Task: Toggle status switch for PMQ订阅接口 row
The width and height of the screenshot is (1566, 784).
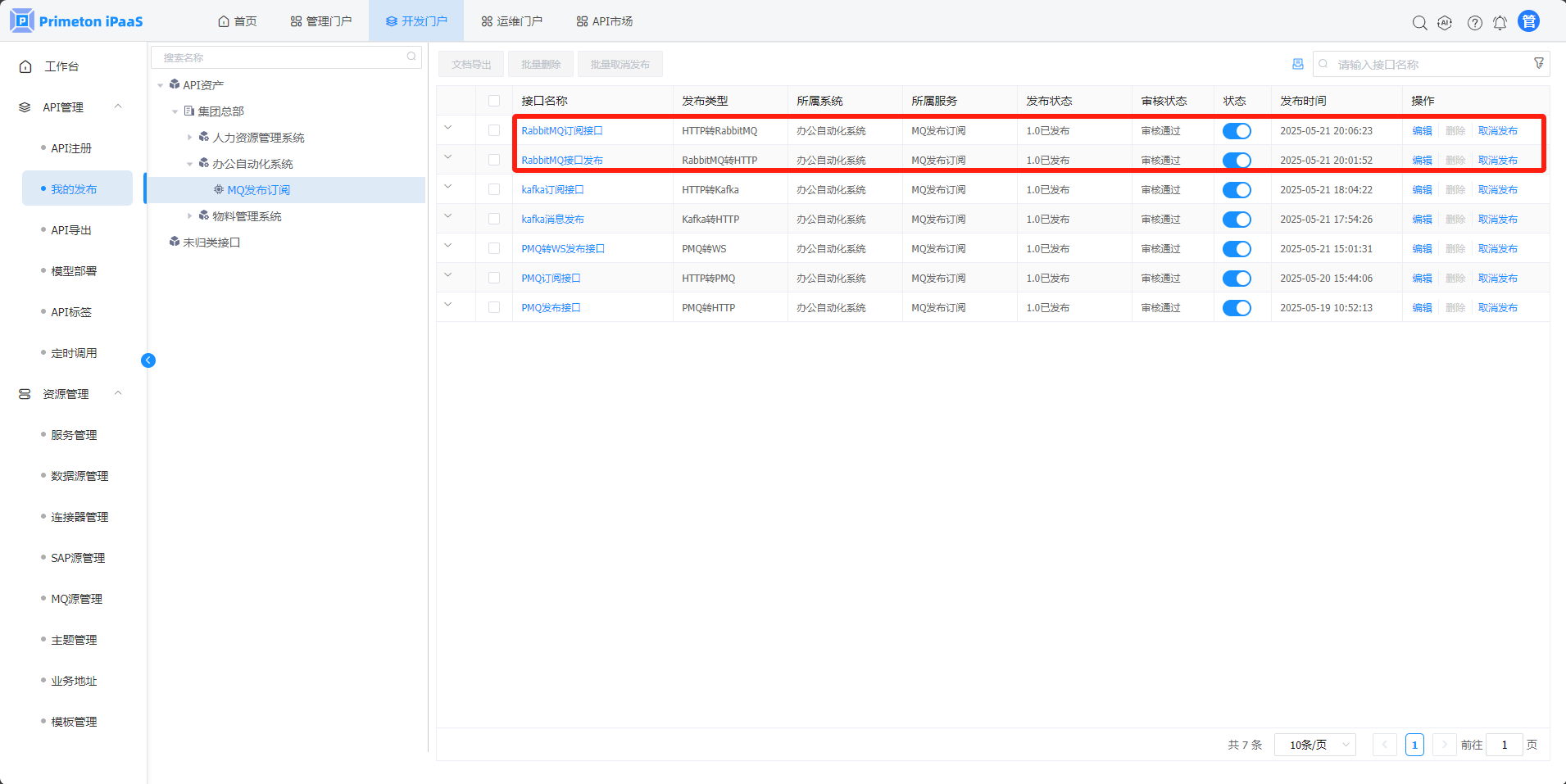Action: point(1236,279)
